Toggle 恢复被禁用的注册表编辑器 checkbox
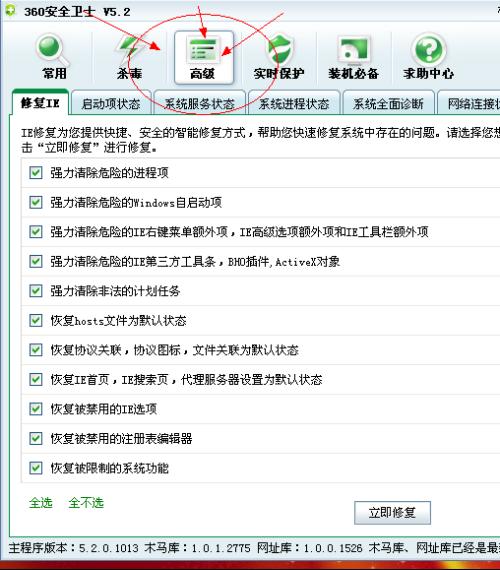This screenshot has width=500, height=570. pos(36,438)
